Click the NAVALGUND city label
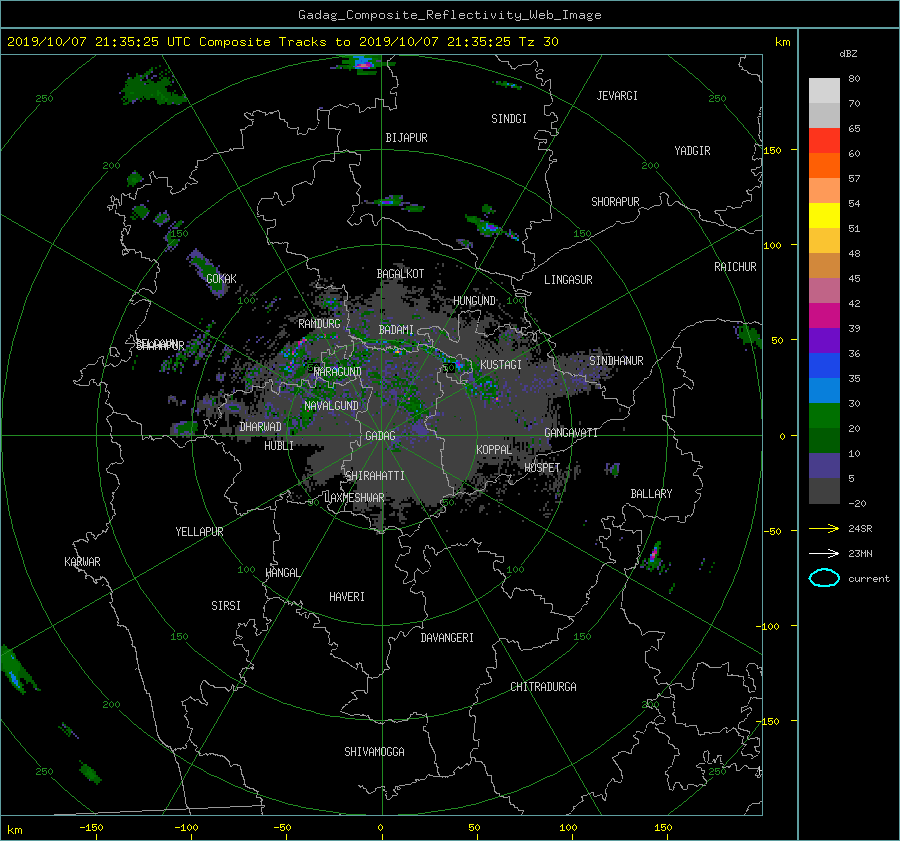900x841 pixels. click(x=331, y=406)
